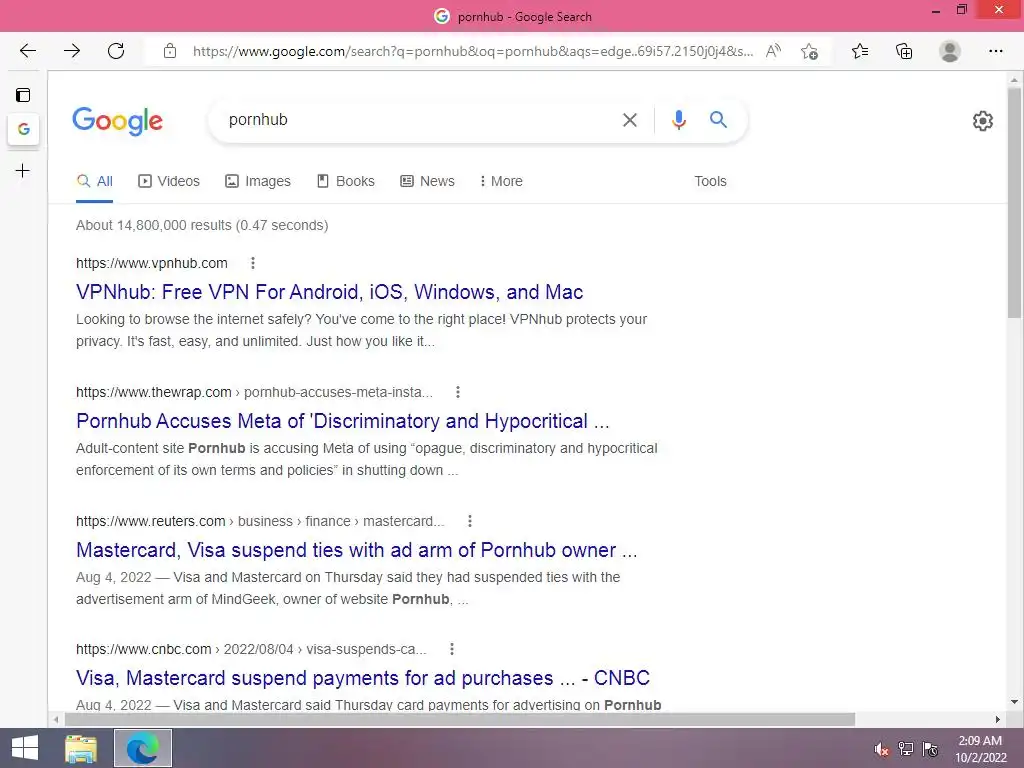Open a new tab with plus button

tap(23, 171)
